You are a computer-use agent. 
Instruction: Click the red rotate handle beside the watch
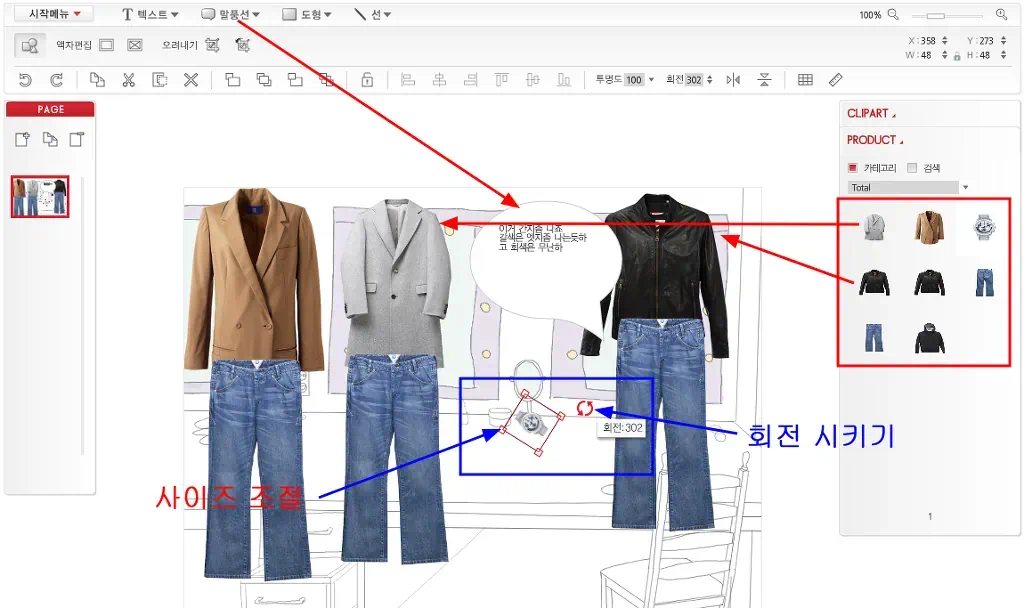[x=584, y=409]
